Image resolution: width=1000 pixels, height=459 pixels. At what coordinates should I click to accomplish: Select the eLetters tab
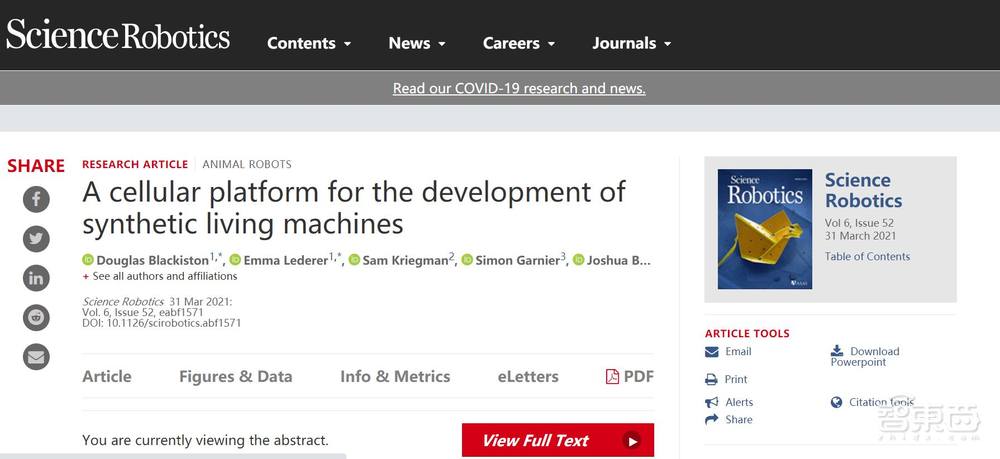[528, 376]
